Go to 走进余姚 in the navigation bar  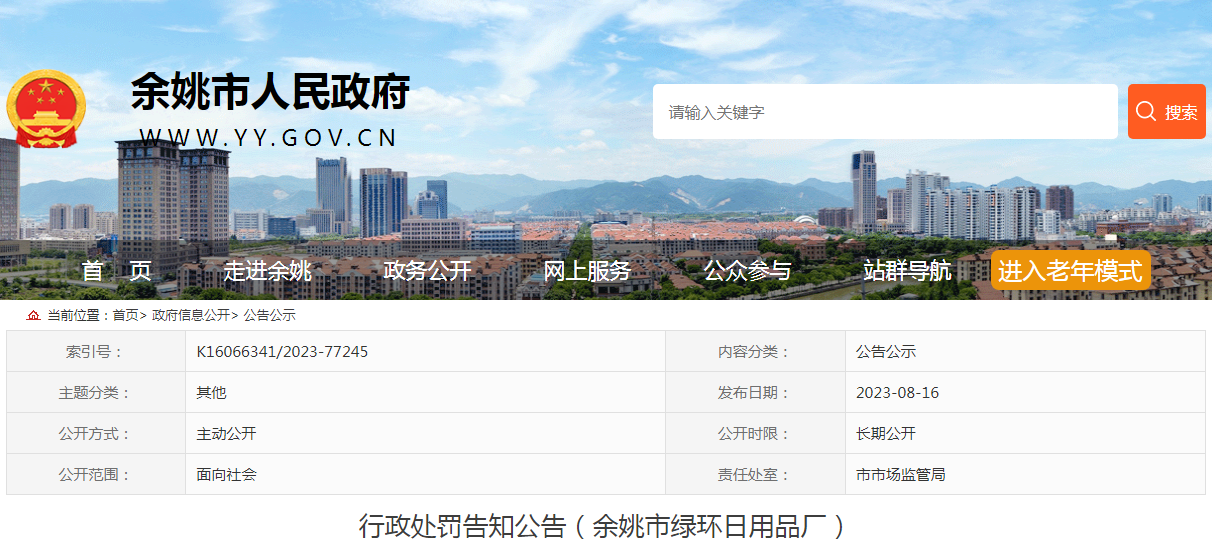point(267,270)
